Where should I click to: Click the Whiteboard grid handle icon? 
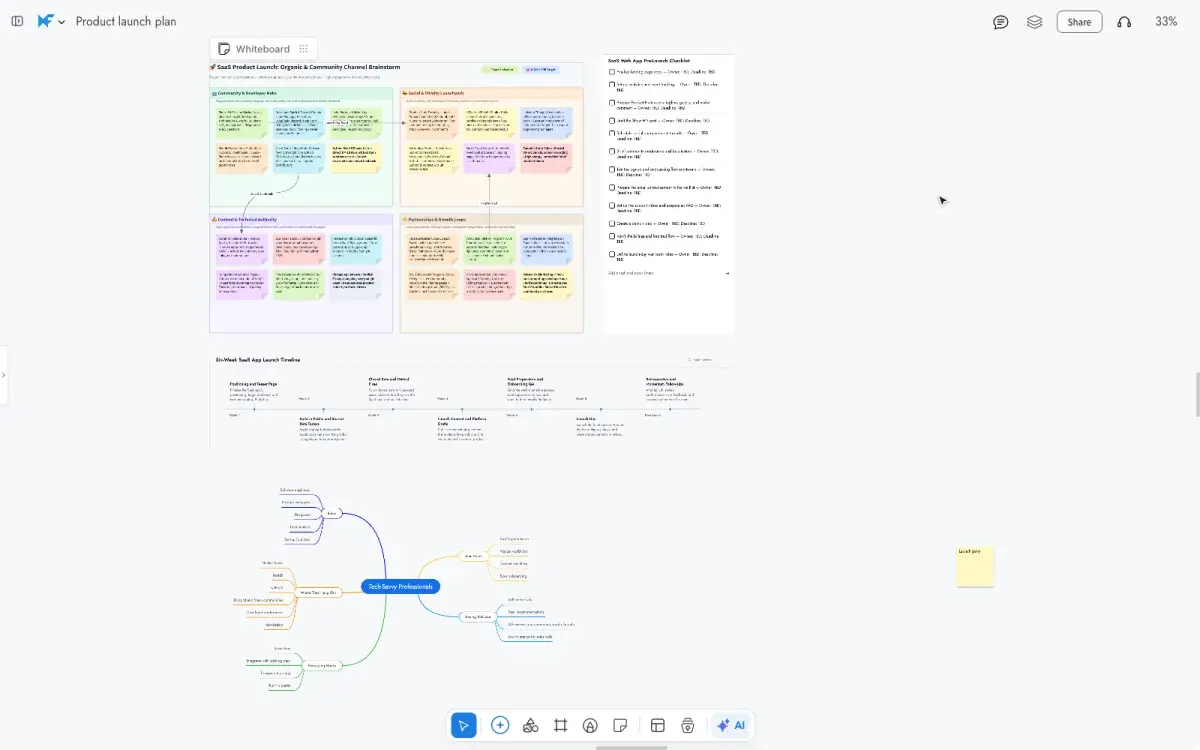(x=304, y=49)
